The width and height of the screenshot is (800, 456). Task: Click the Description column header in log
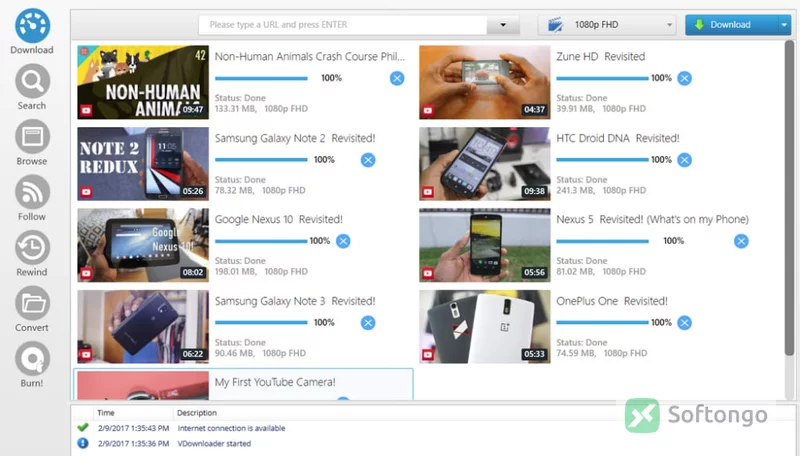click(197, 413)
